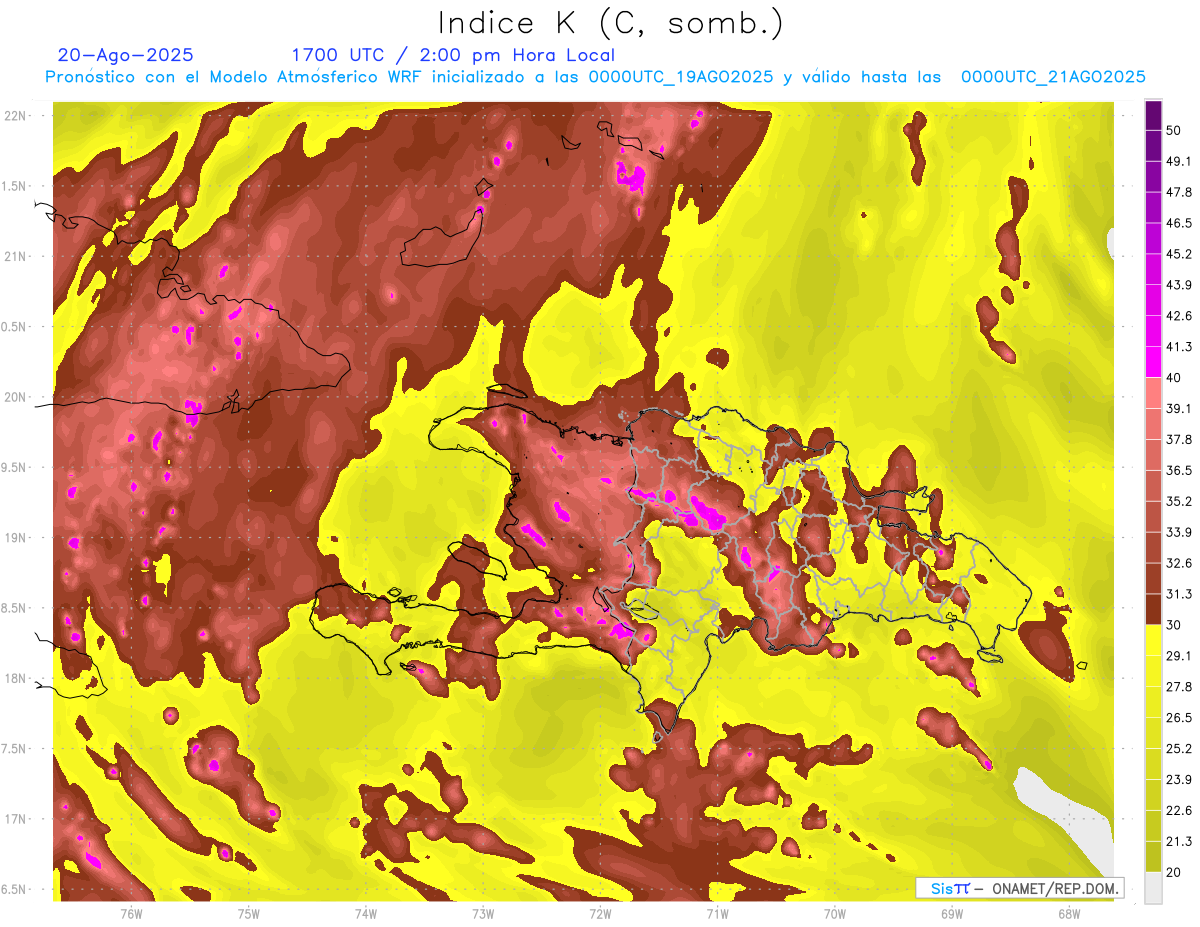Image resolution: width=1200 pixels, height=927 pixels.
Task: Click colorbar value '32.6'
Action: 1178,563
